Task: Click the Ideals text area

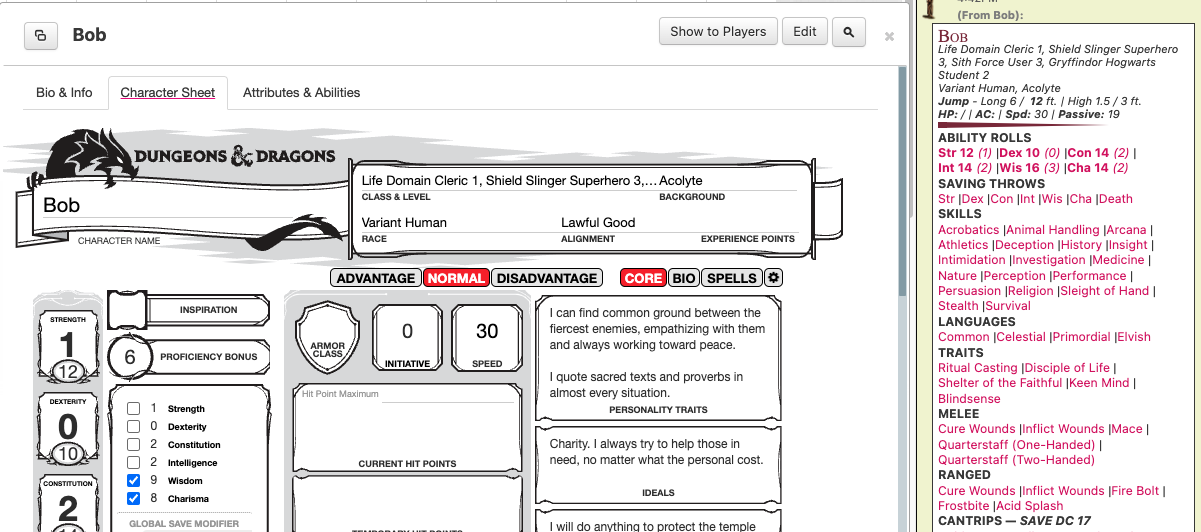Action: click(x=658, y=459)
